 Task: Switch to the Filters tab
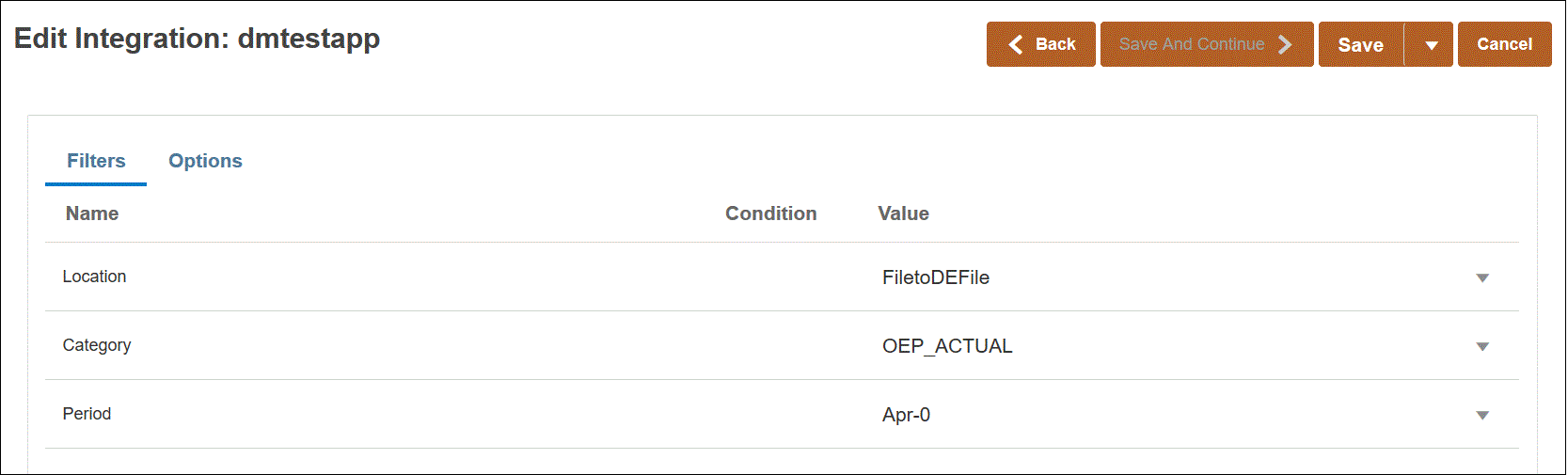point(96,161)
